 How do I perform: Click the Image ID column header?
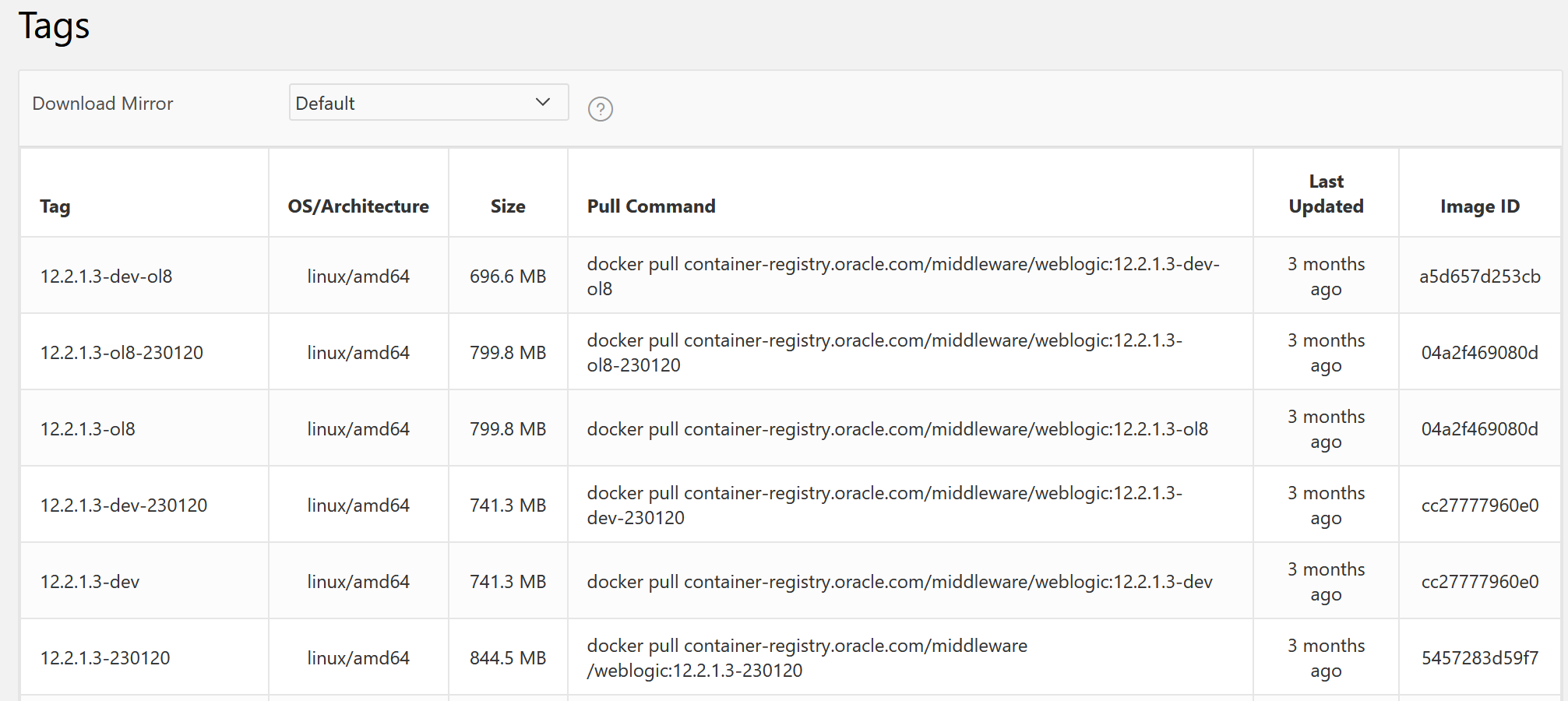pos(1479,206)
